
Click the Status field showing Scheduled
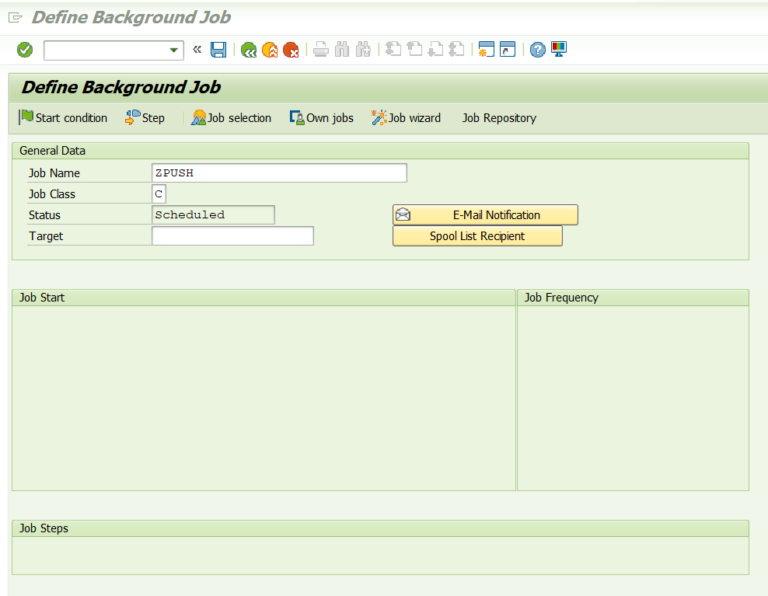pyautogui.click(x=213, y=215)
